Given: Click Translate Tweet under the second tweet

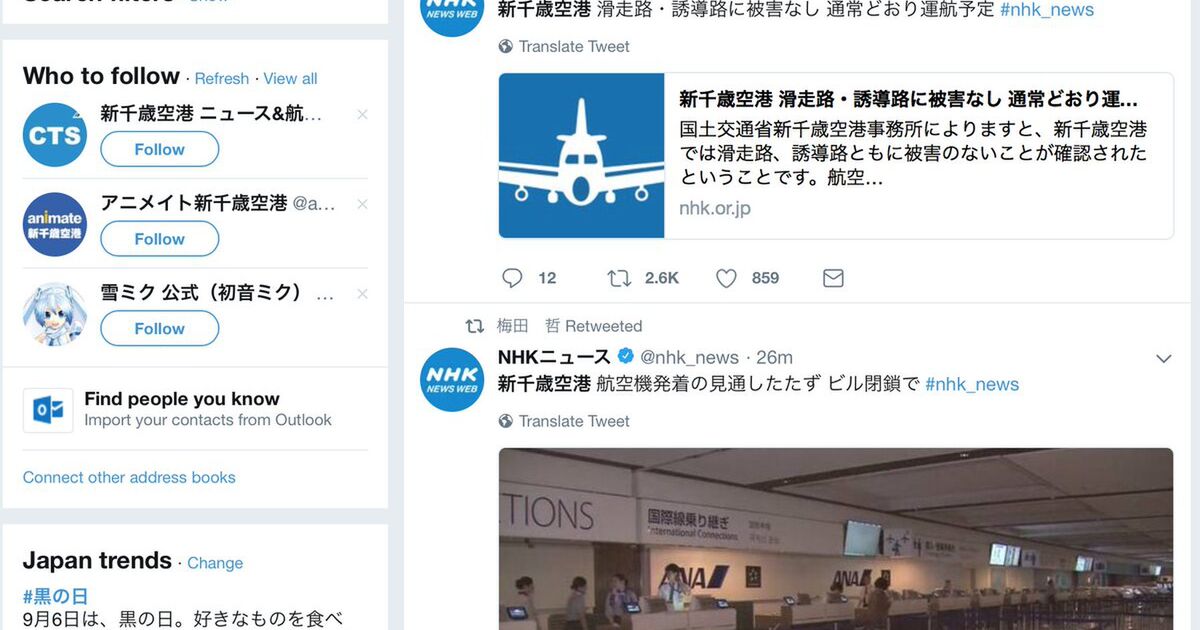Looking at the screenshot, I should coord(574,421).
